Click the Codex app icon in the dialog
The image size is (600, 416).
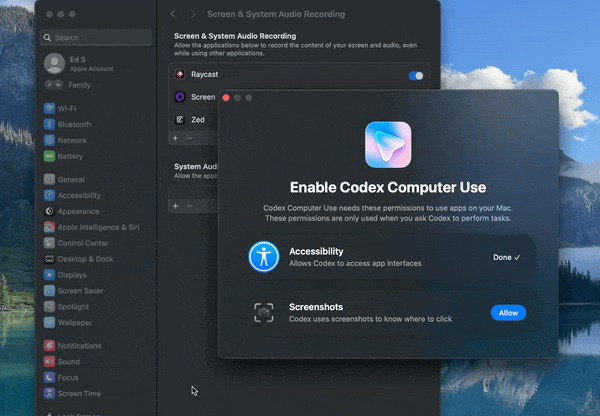pos(388,144)
